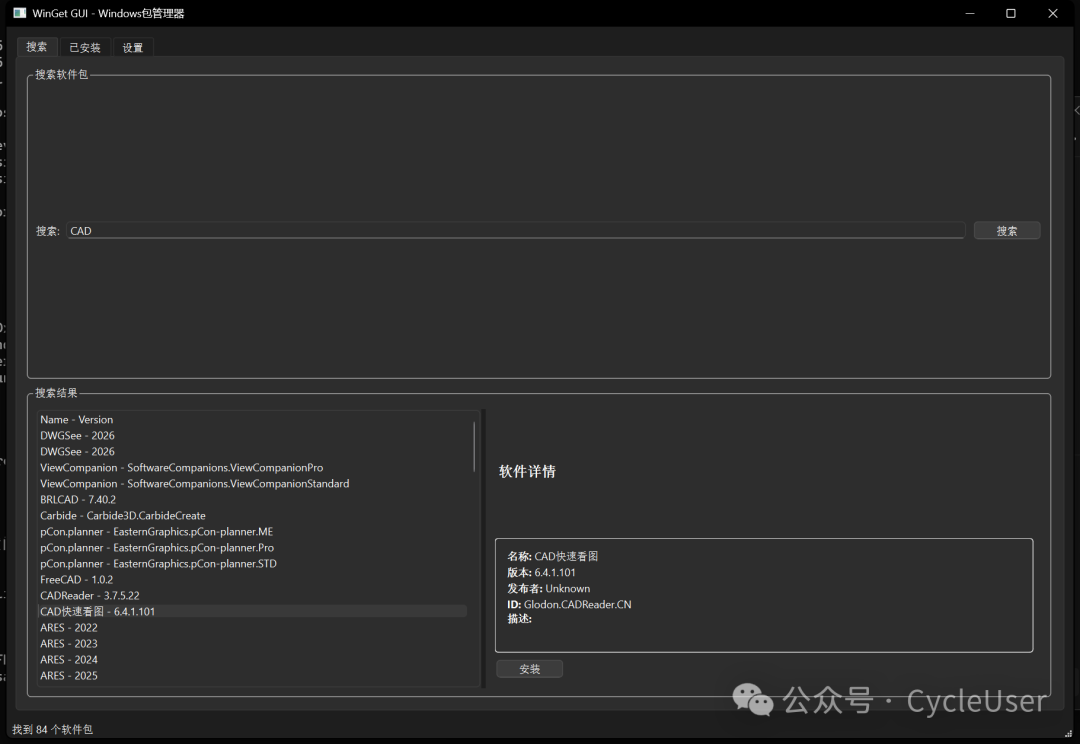This screenshot has height=744, width=1080.
Task: Select ARES - 2024 row
Action: [x=253, y=659]
